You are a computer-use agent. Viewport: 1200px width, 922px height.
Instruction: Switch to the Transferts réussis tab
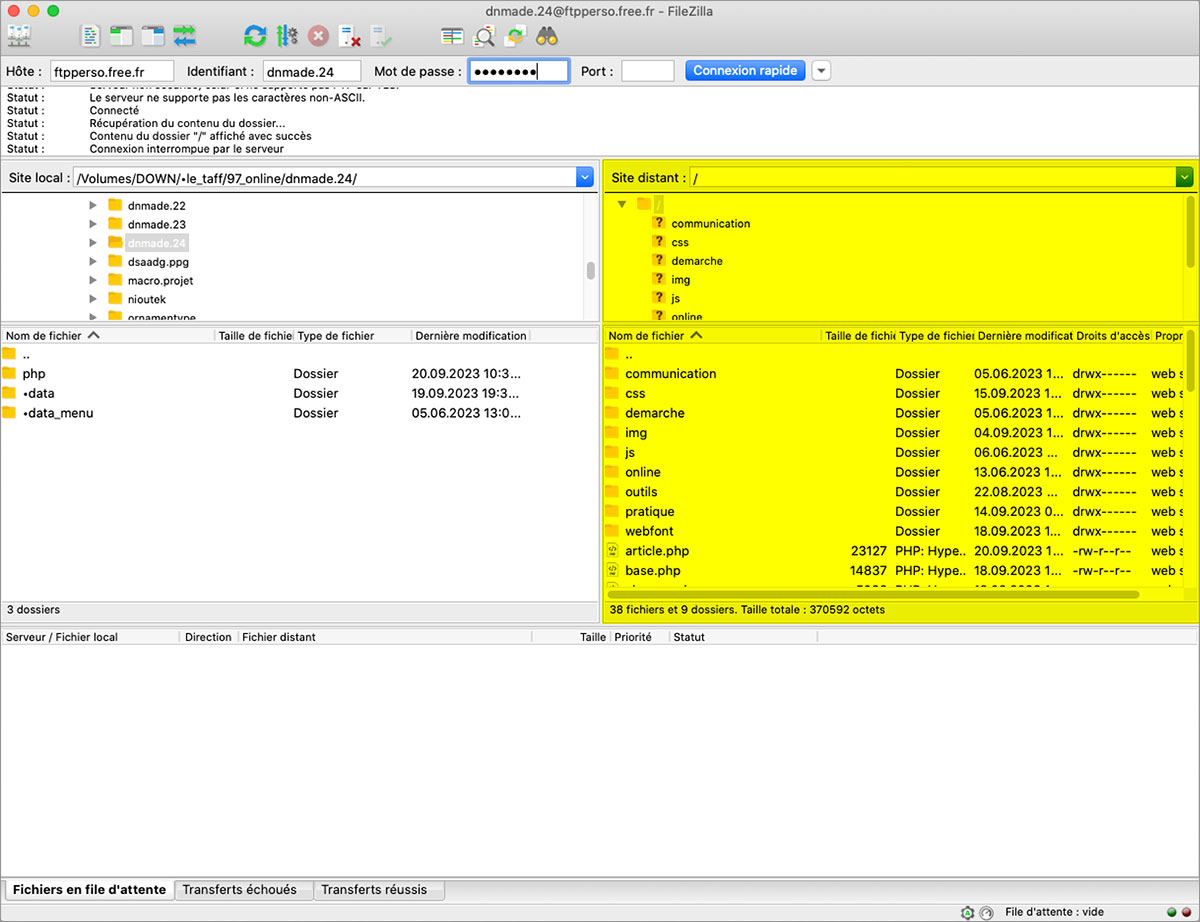374,889
